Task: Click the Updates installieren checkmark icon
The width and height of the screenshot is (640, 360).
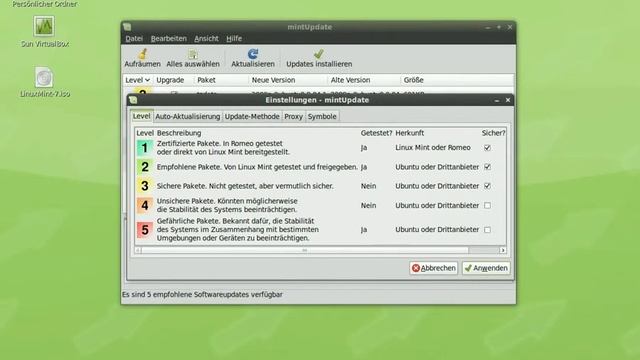Action: point(319,54)
